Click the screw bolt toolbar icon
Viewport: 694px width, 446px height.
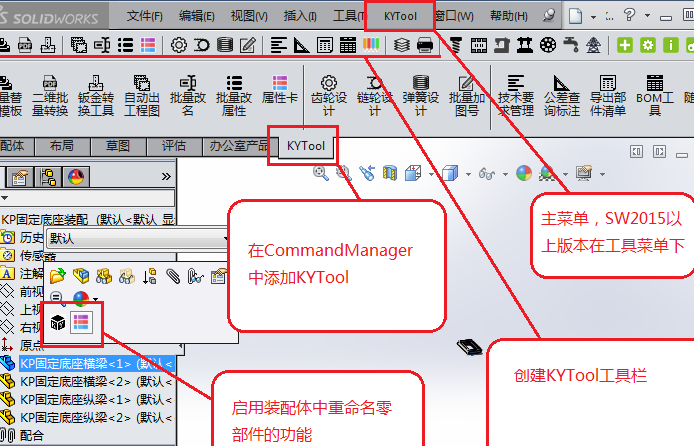455,45
